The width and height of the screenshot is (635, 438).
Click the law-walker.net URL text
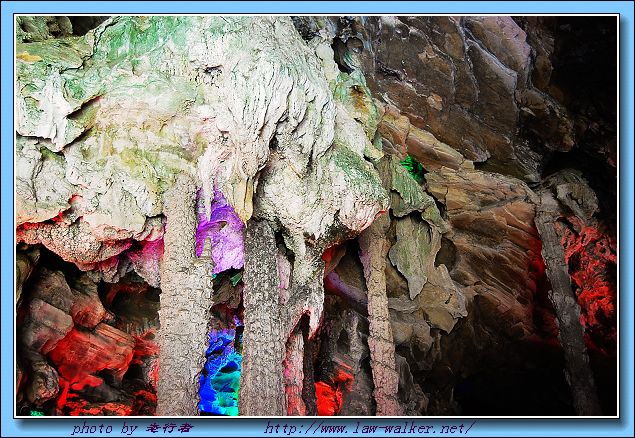pos(370,428)
